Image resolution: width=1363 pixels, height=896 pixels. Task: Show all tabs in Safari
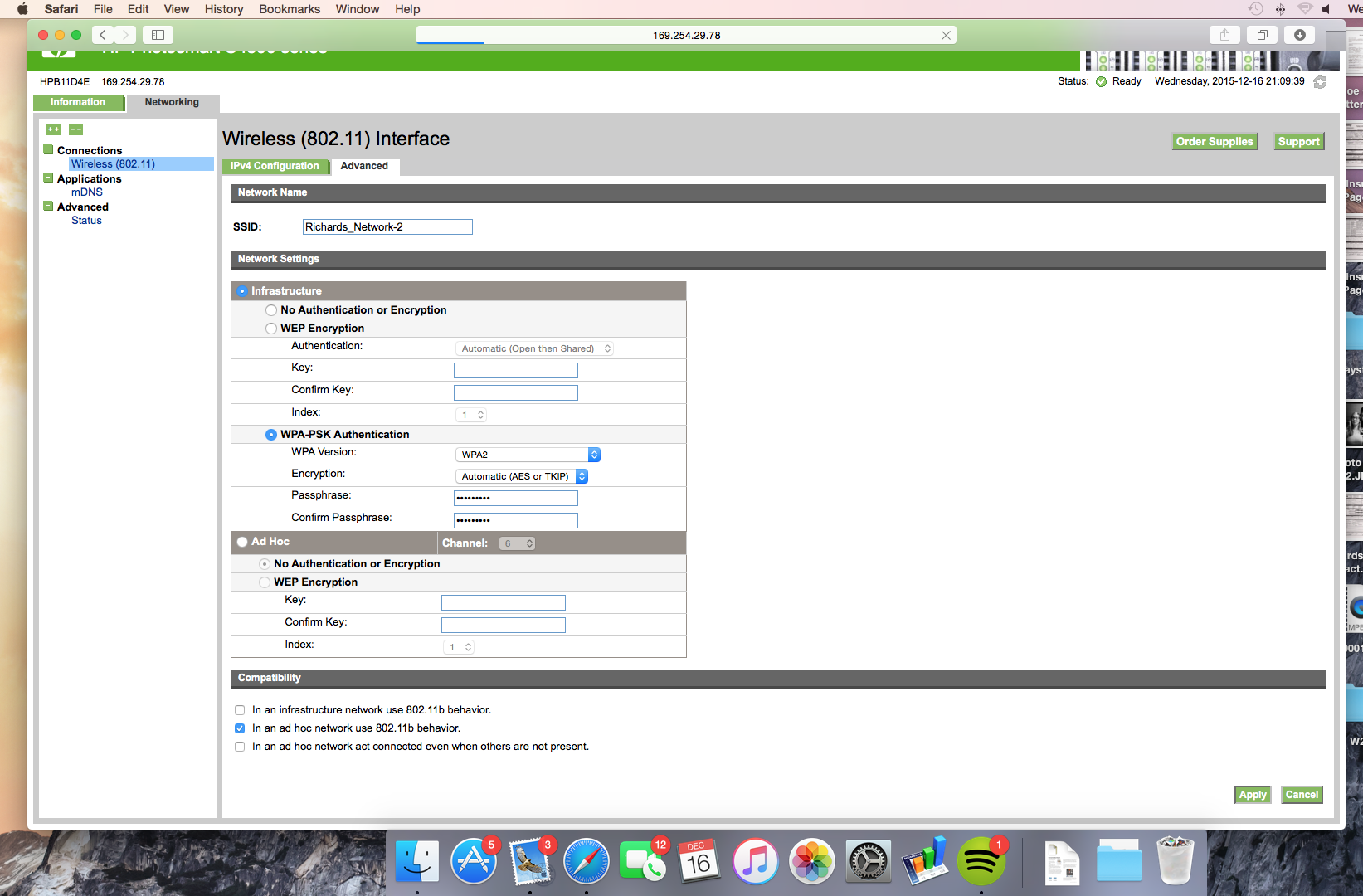pos(1263,35)
